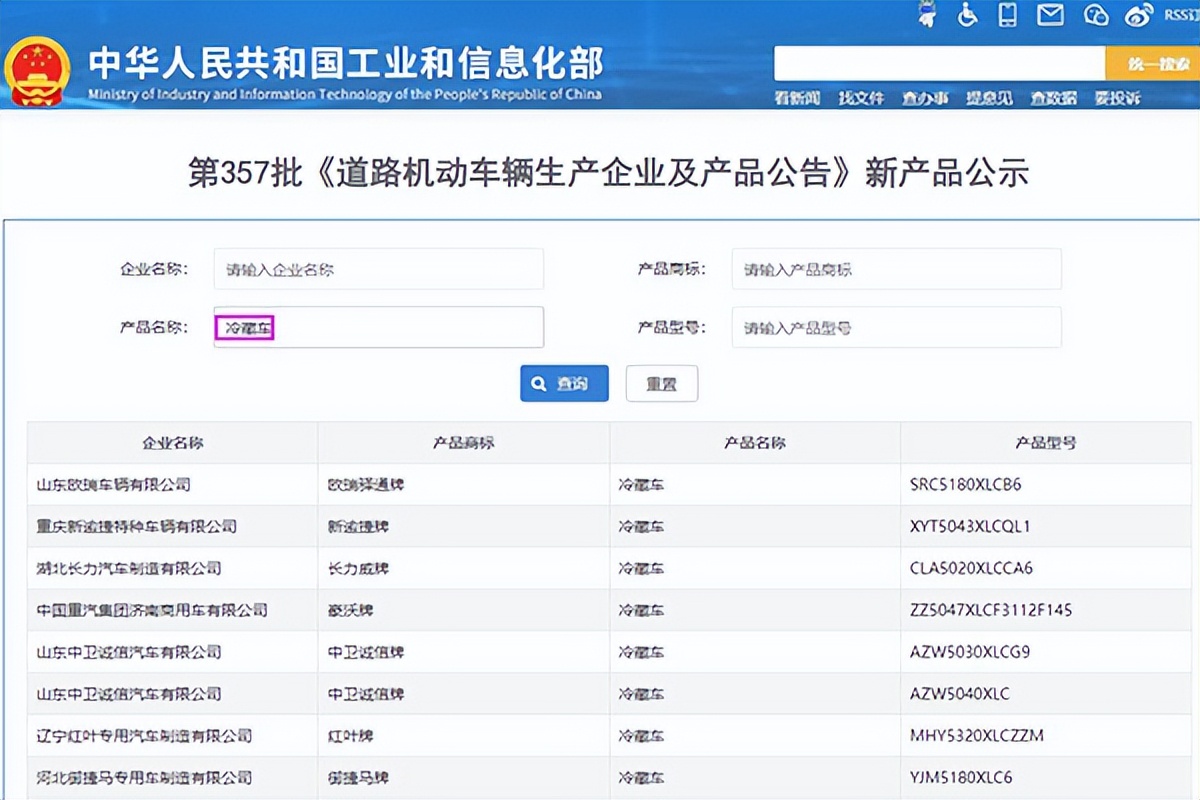The image size is (1200, 800).
Task: Open the WeChat sharing icon
Action: [1096, 16]
